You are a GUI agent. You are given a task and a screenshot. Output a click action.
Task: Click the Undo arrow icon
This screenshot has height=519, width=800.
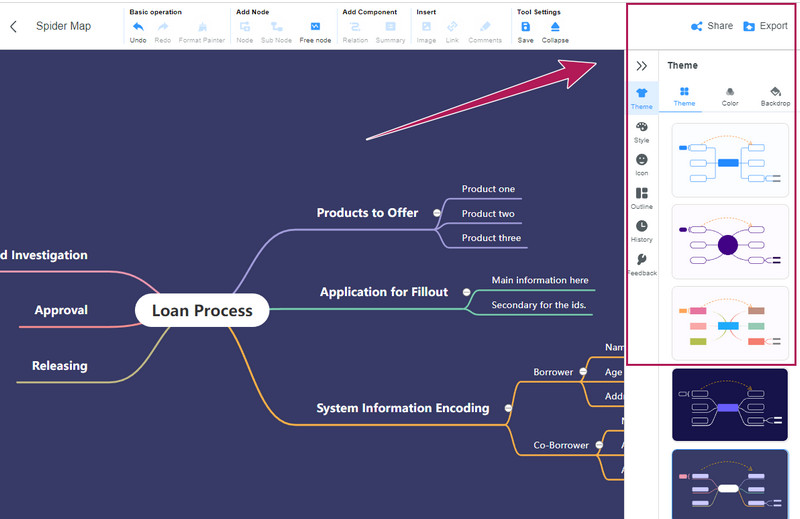point(138,27)
